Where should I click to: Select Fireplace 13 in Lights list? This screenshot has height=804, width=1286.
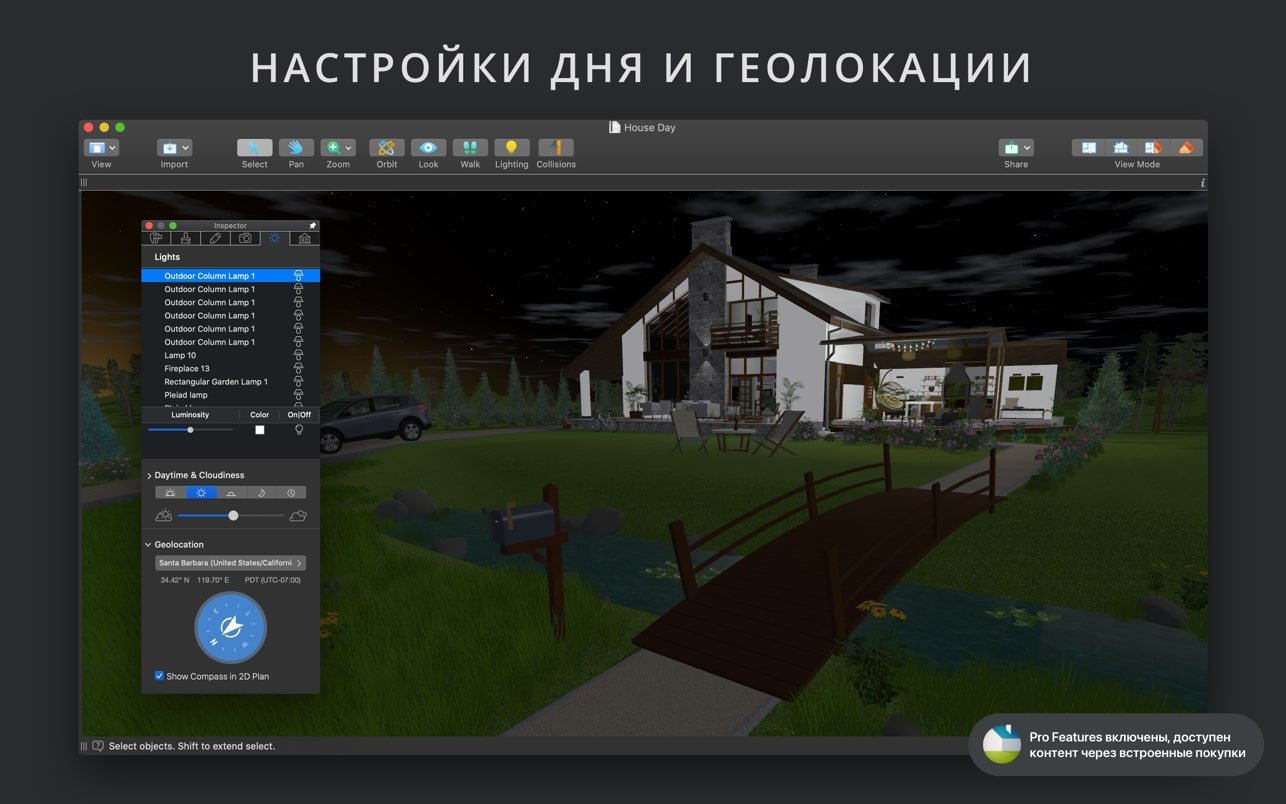[187, 368]
